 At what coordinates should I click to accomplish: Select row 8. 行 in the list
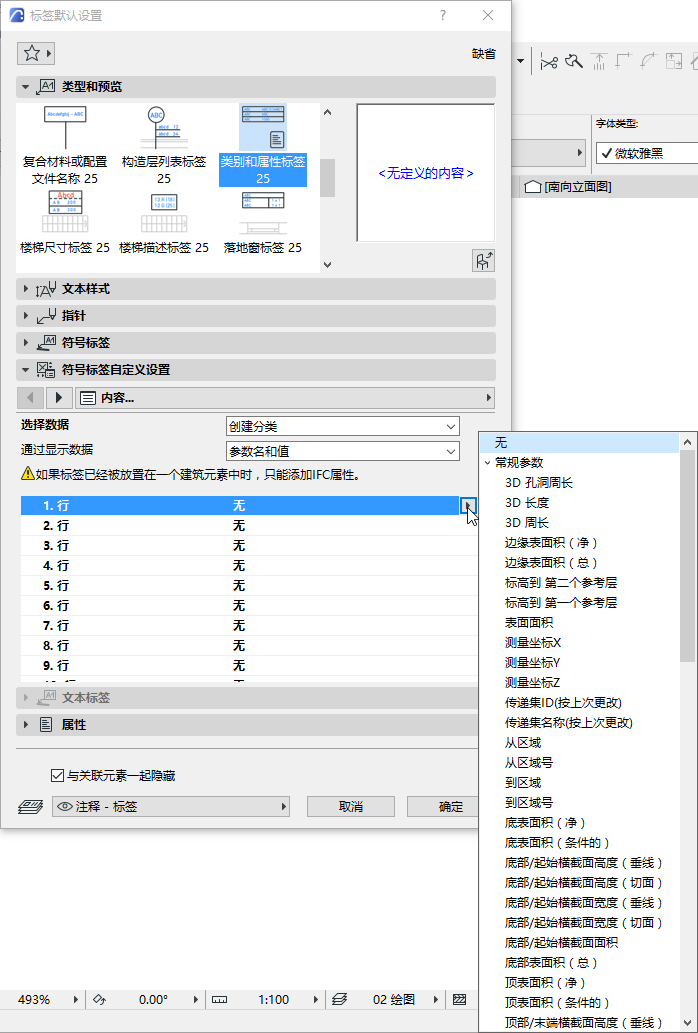pos(249,645)
